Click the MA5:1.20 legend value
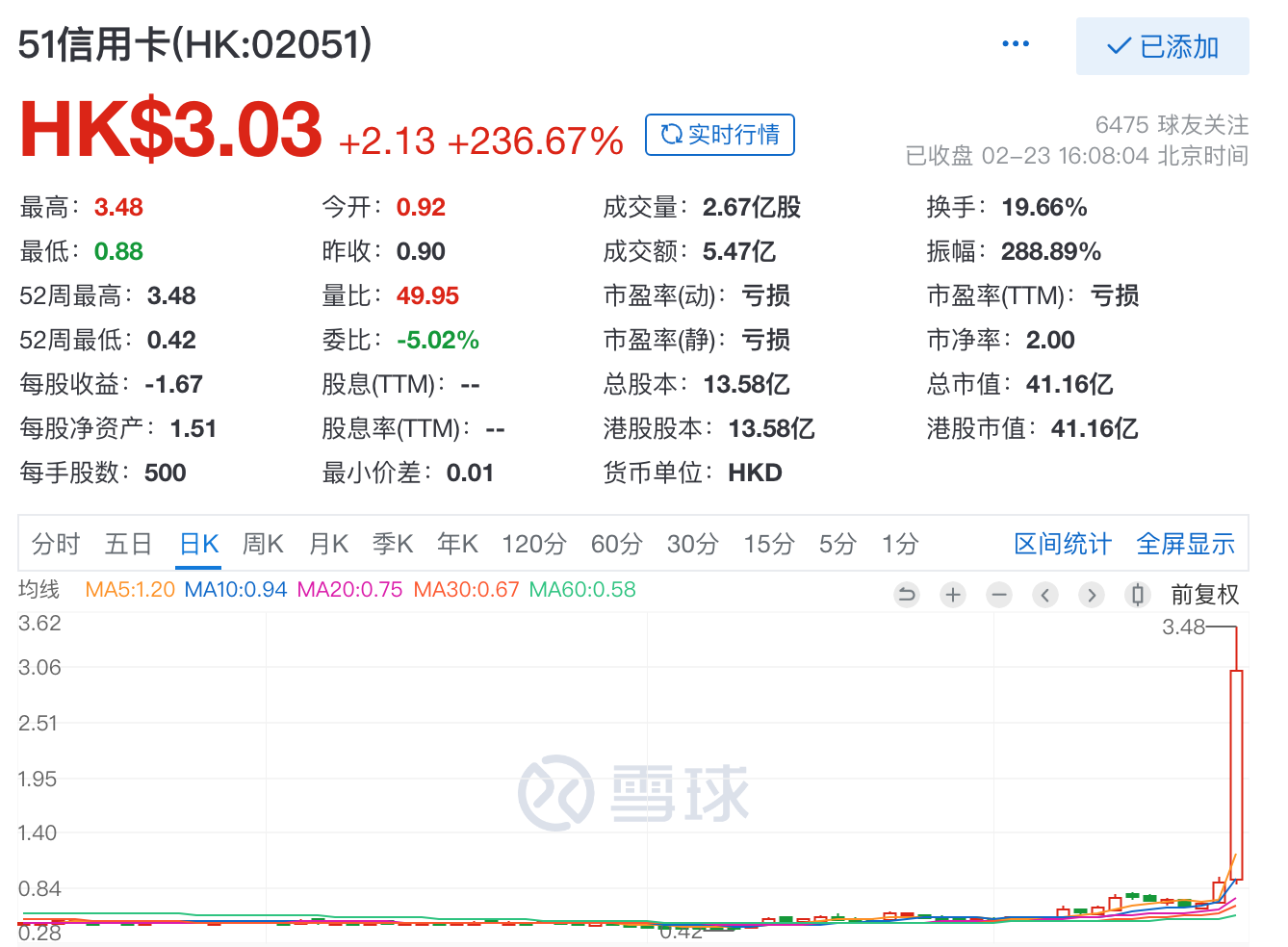 [x=130, y=589]
